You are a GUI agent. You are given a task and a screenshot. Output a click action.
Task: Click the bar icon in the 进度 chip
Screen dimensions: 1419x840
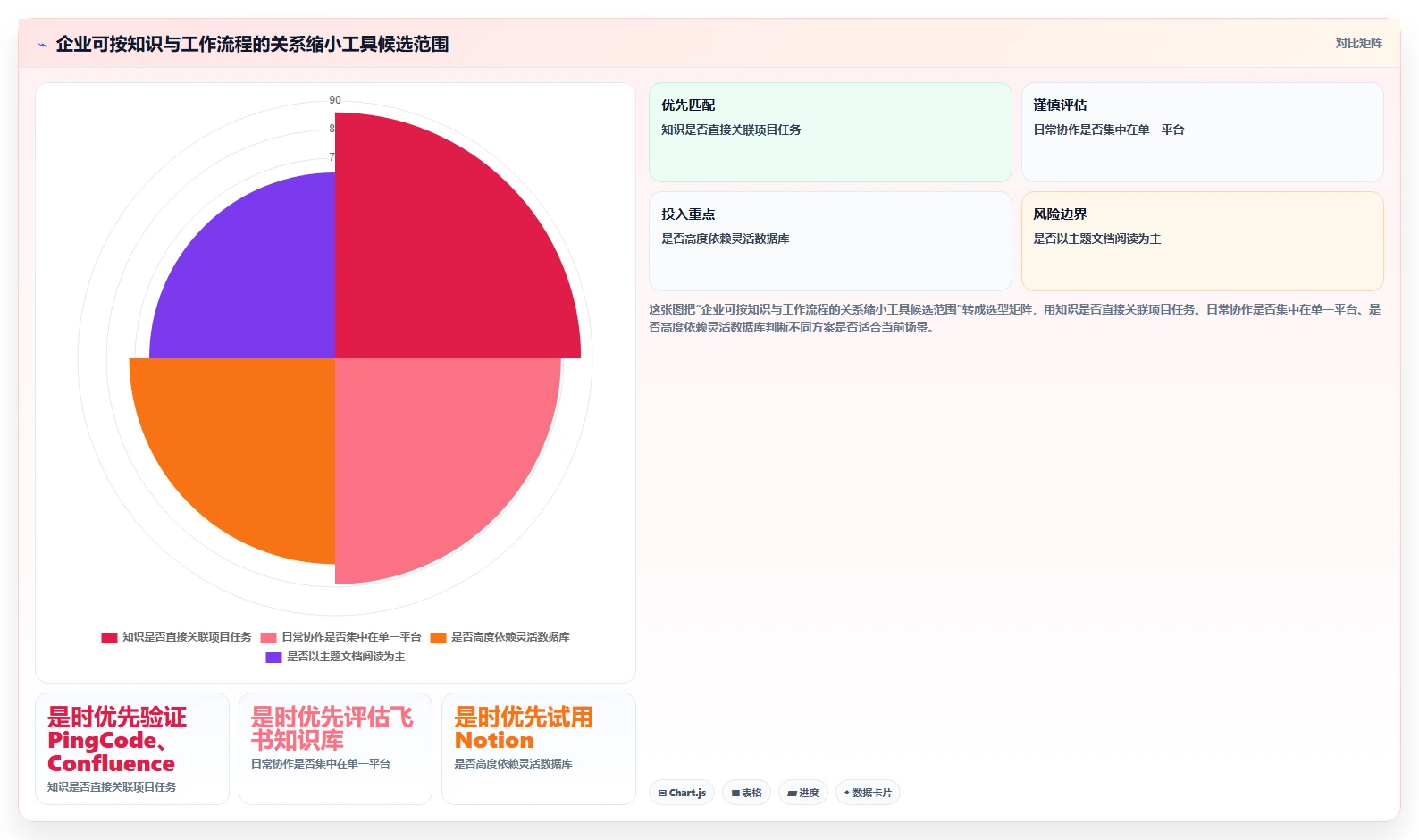coord(792,794)
